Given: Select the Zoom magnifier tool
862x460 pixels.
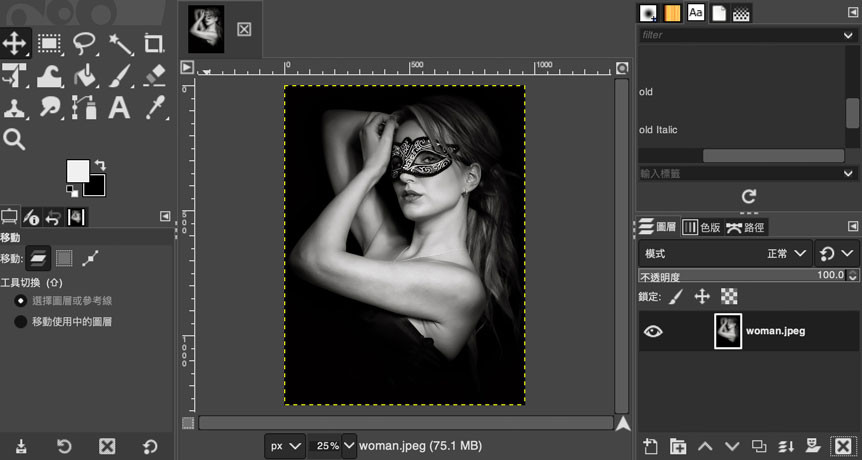Looking at the screenshot, I should click(x=15, y=139).
